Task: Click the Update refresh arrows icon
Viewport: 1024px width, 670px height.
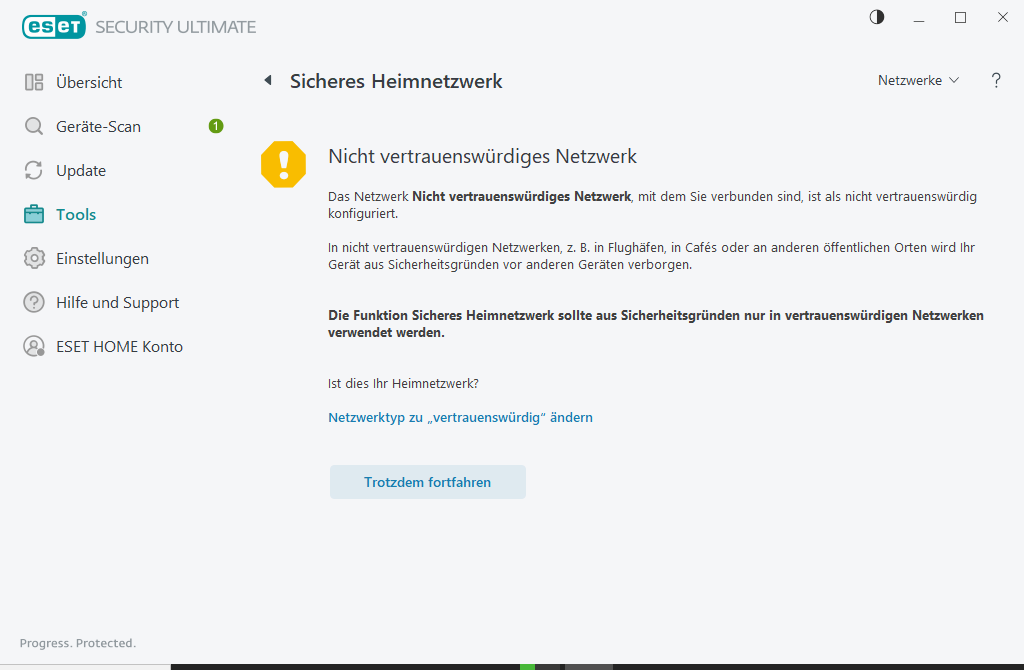Action: pyautogui.click(x=34, y=170)
